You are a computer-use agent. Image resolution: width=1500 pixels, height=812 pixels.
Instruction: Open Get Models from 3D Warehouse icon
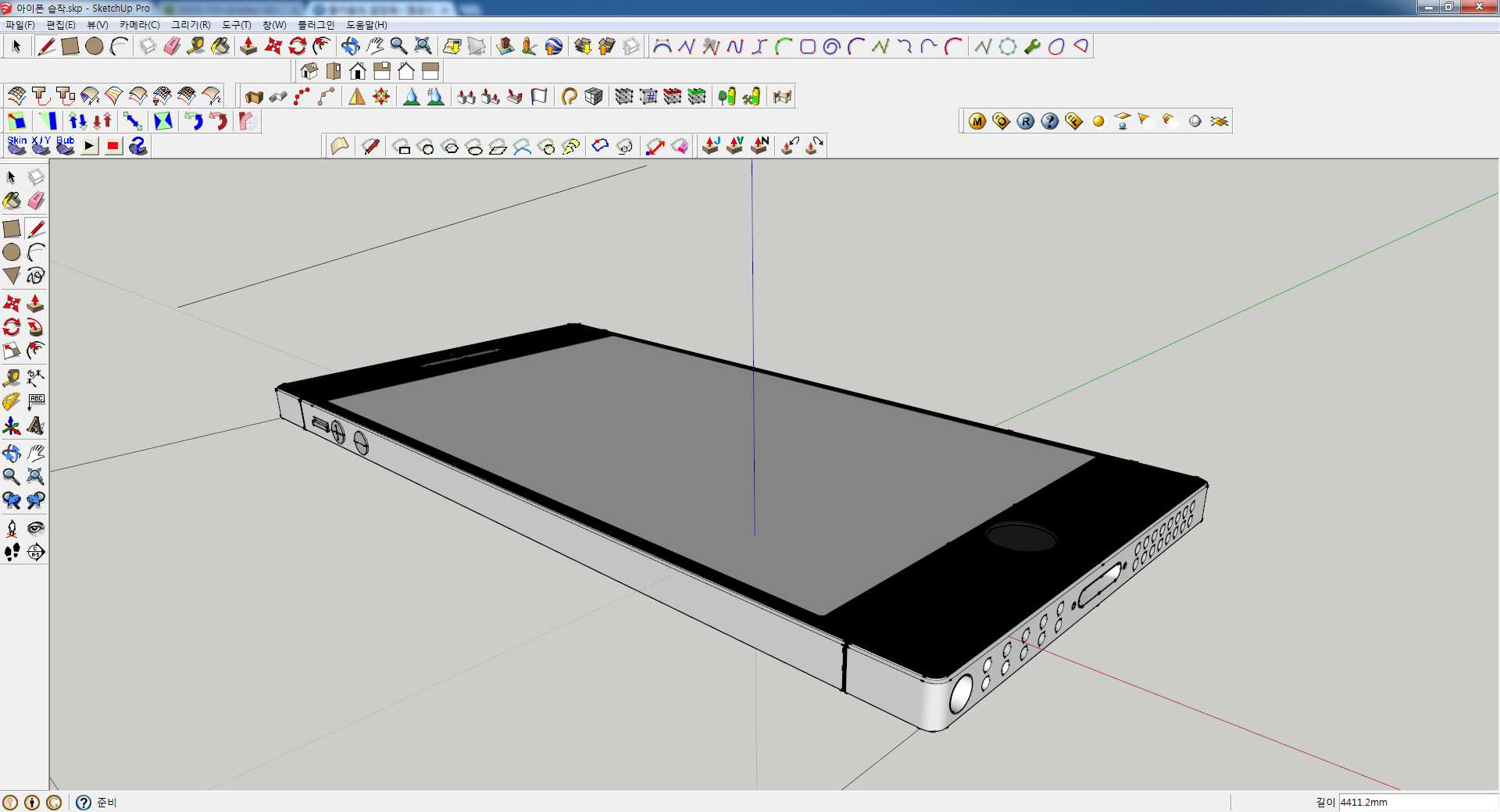point(583,46)
